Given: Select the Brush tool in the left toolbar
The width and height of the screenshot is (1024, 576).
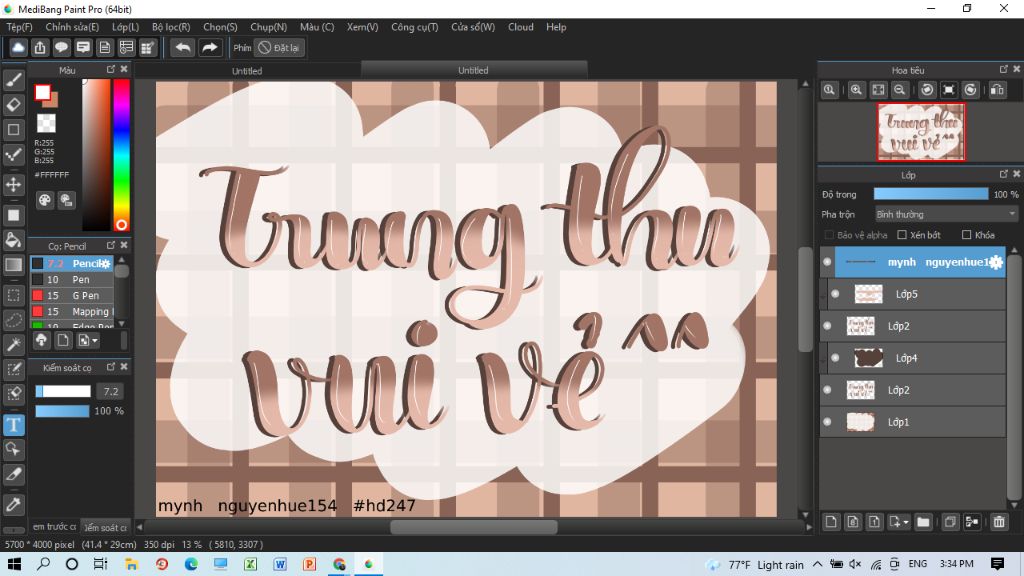Looking at the screenshot, I should tap(14, 80).
